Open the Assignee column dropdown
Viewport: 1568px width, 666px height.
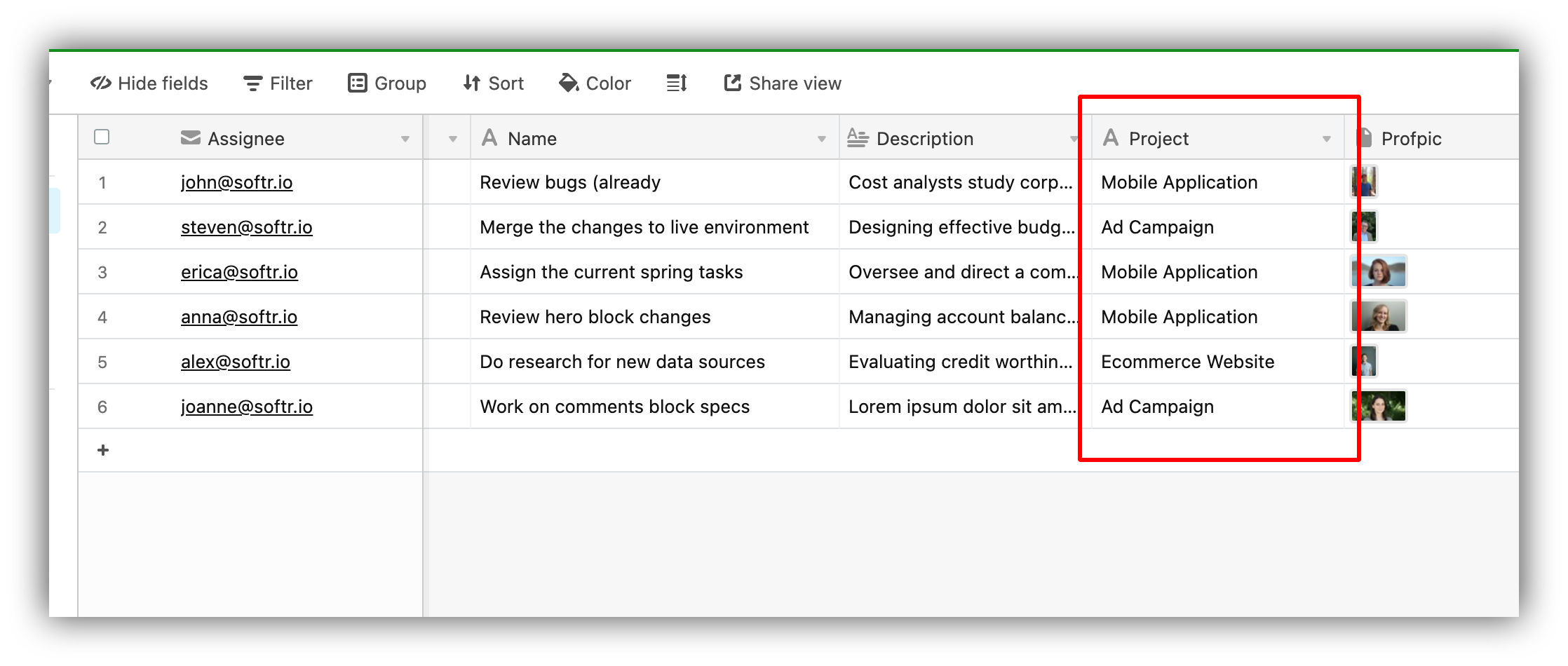pyautogui.click(x=405, y=138)
